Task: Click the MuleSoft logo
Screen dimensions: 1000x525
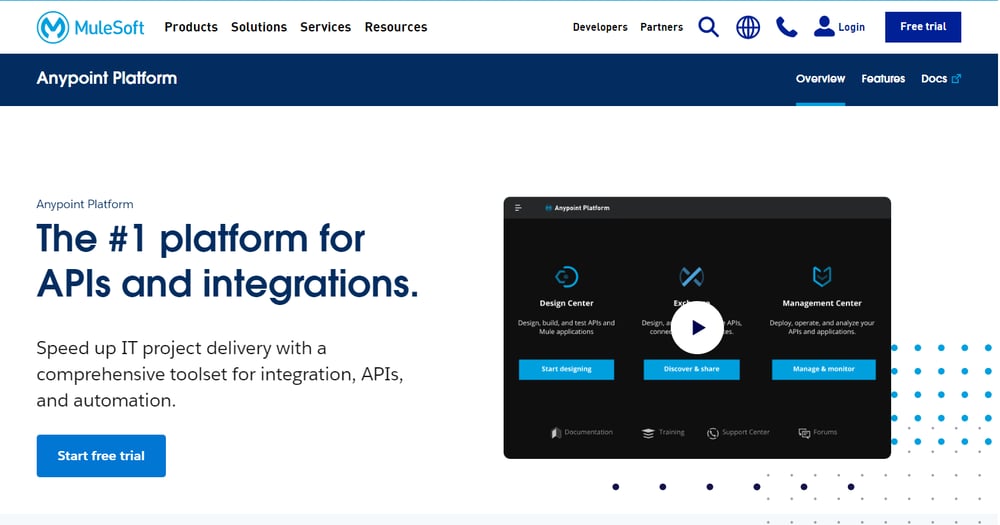Action: coord(91,27)
